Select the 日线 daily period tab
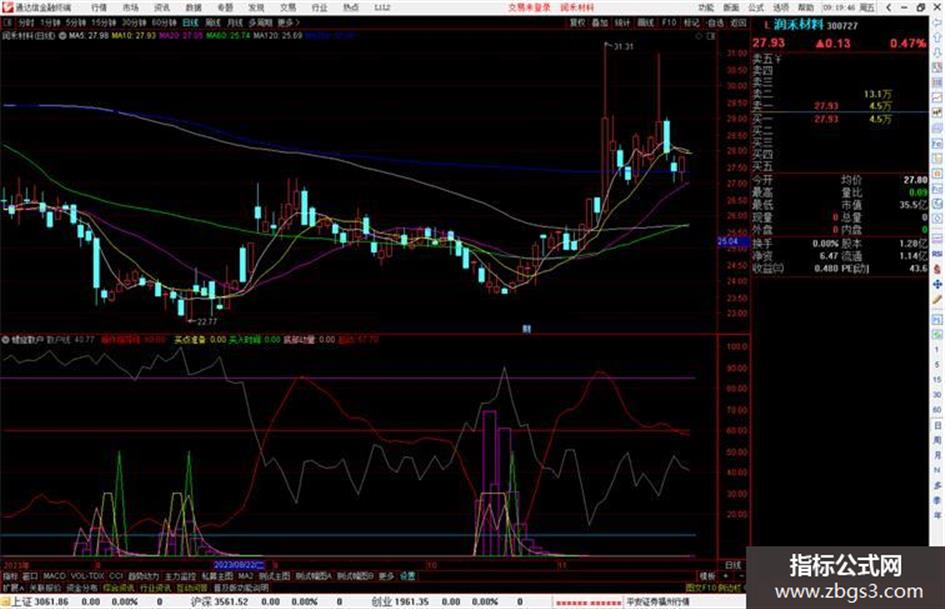This screenshot has width=945, height=609. pyautogui.click(x=190, y=22)
